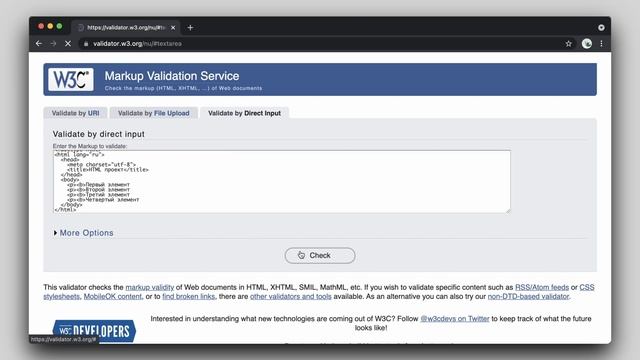This screenshot has width=640, height=360.
Task: Click the extension icon at top right
Action: [x=601, y=27]
